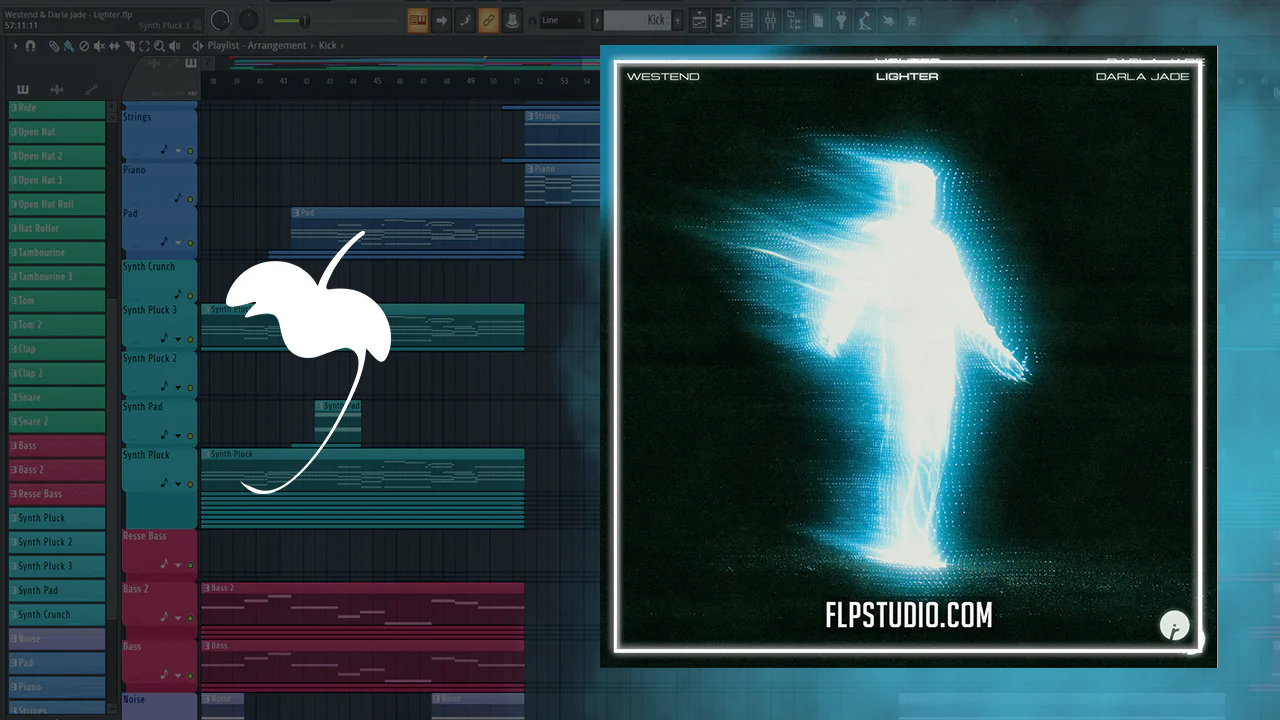Select the Slice tool
The width and height of the screenshot is (1280, 720).
(x=130, y=46)
